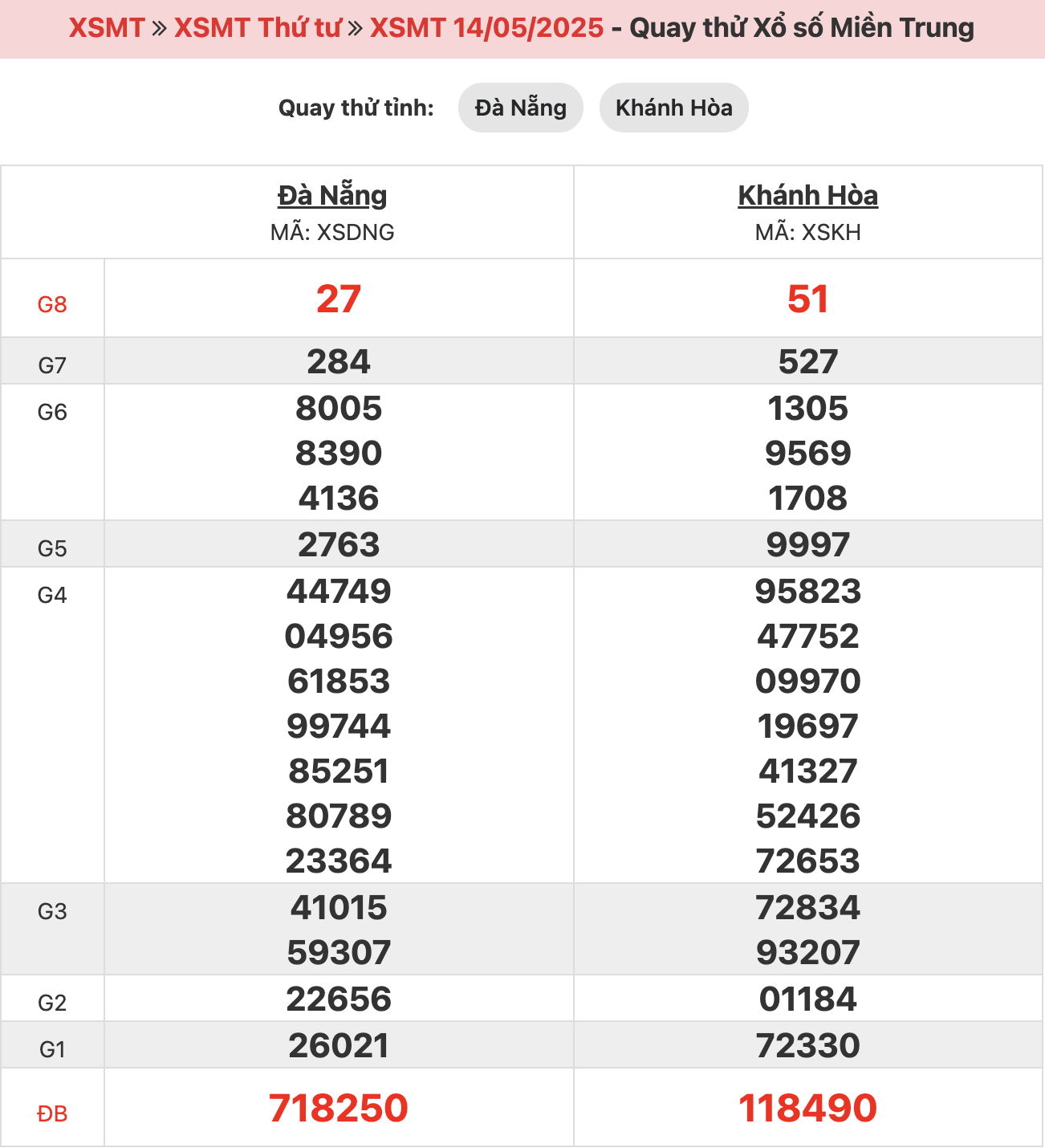This screenshot has width=1045, height=1148.
Task: Open the XSMT Thứ tư breadcrumb link
Action: pyautogui.click(x=258, y=28)
